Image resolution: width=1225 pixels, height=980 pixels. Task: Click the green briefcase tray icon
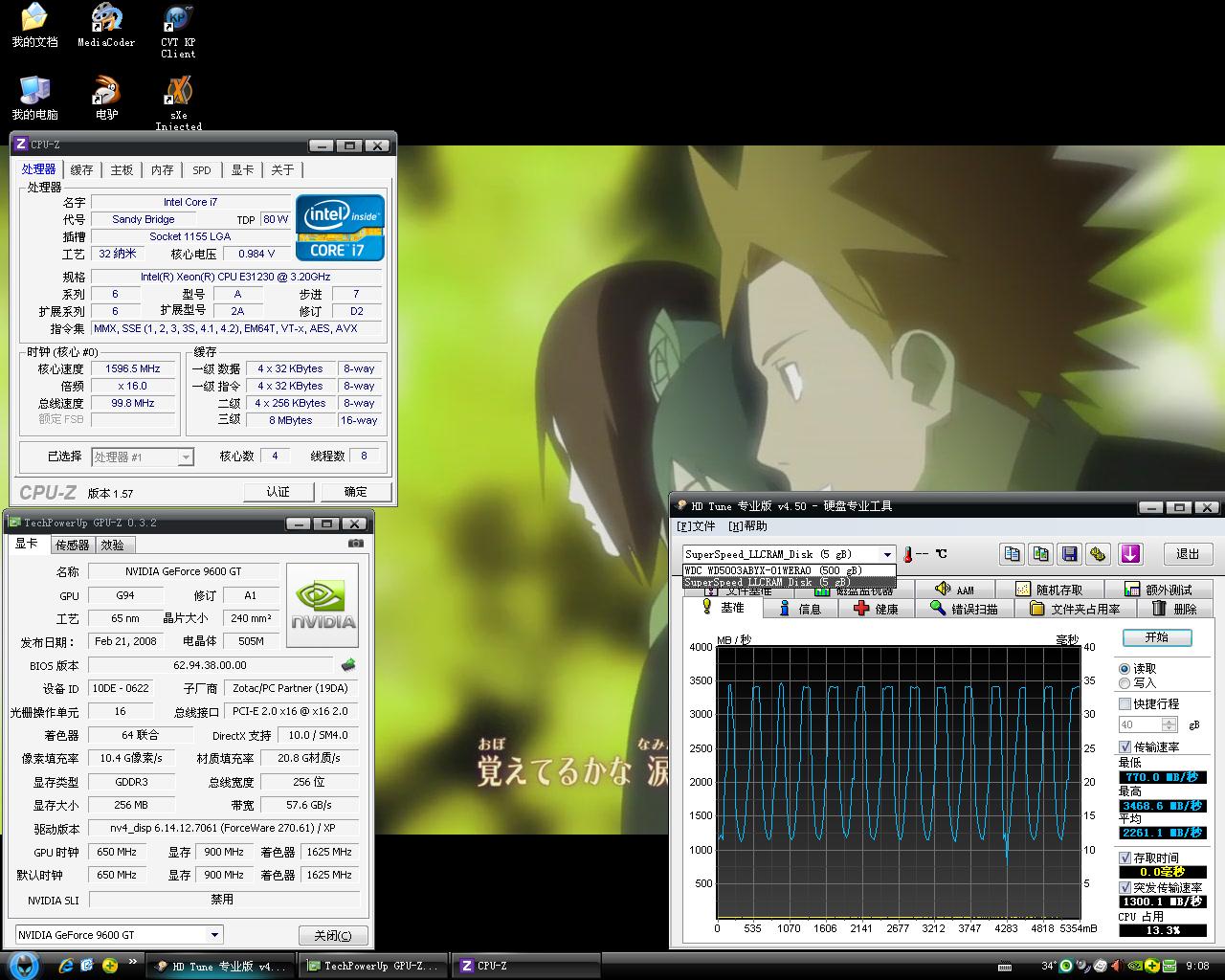1169,966
